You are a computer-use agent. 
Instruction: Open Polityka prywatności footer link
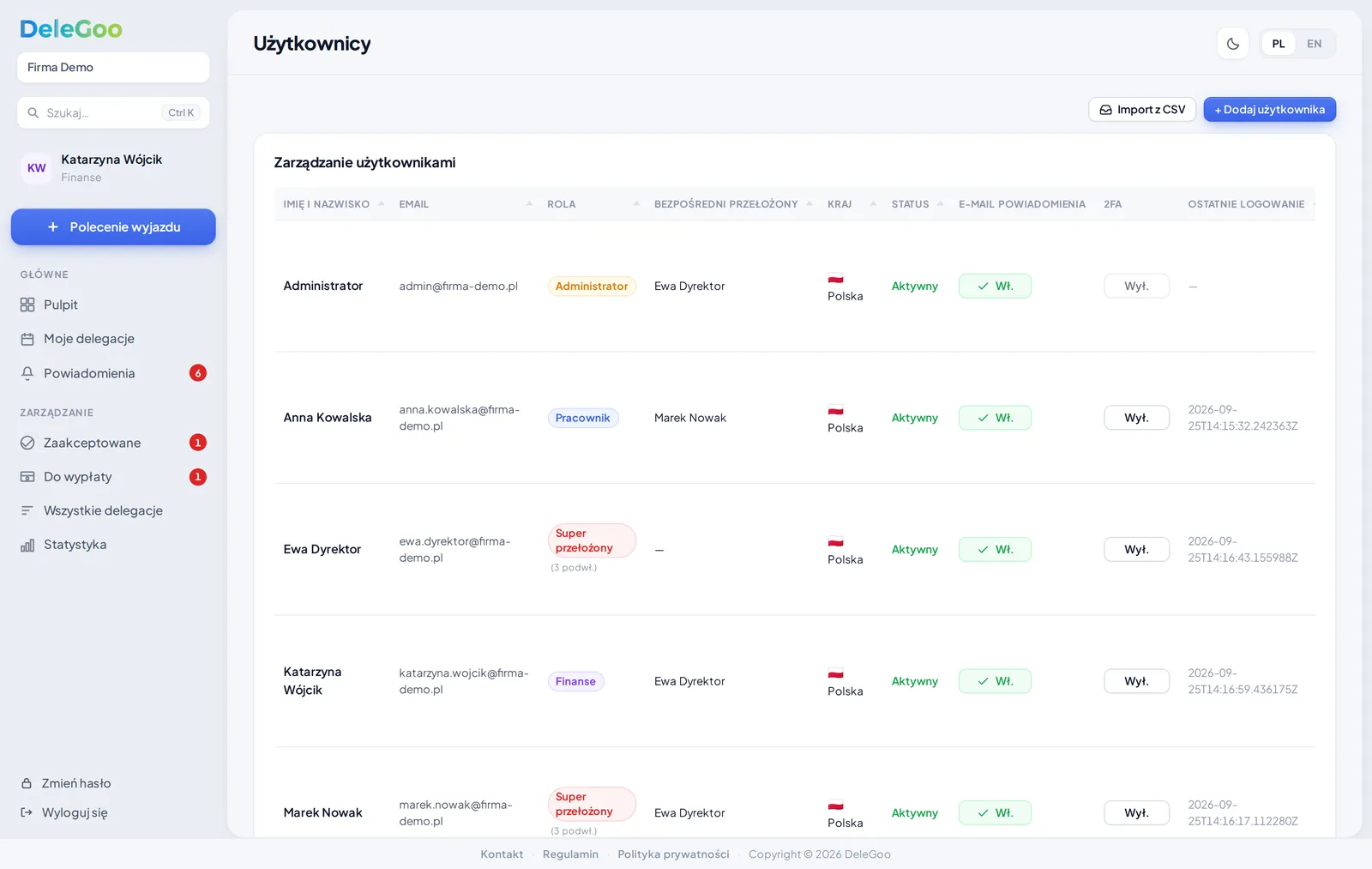tap(673, 854)
